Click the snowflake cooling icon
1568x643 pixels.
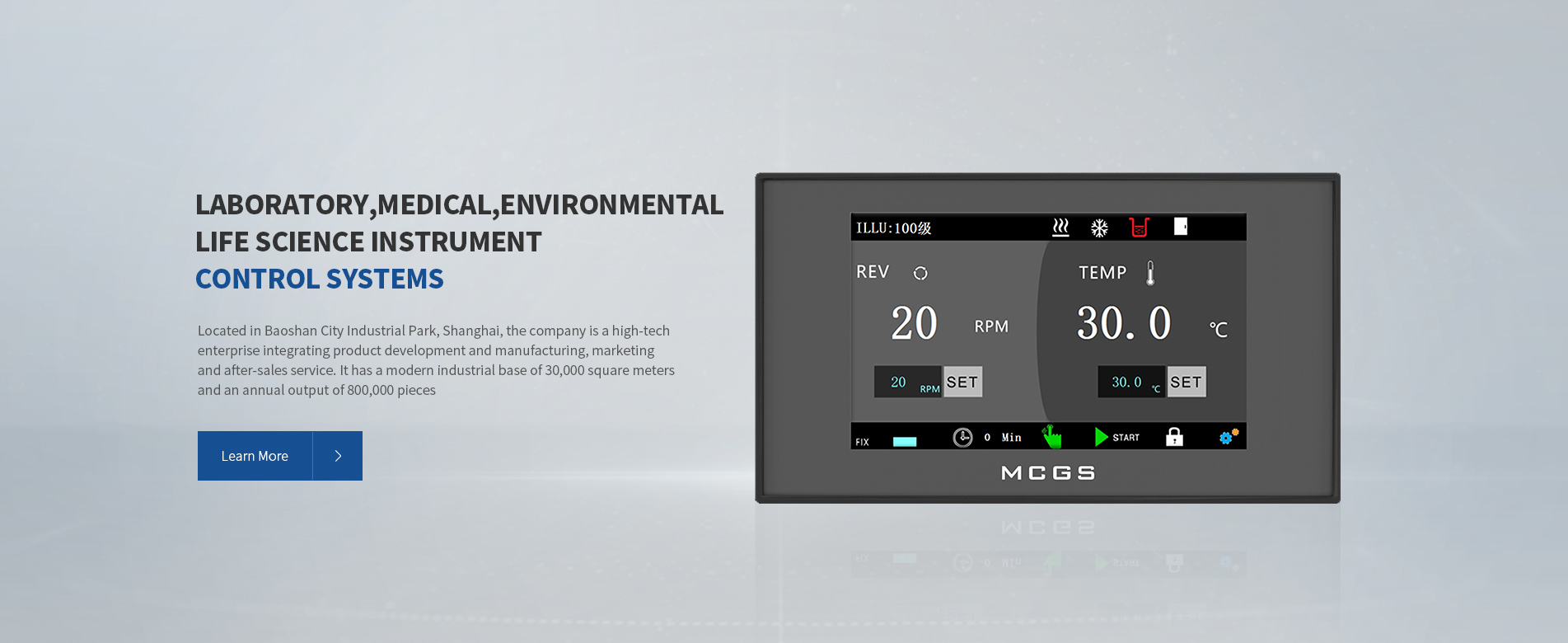coord(1099,228)
